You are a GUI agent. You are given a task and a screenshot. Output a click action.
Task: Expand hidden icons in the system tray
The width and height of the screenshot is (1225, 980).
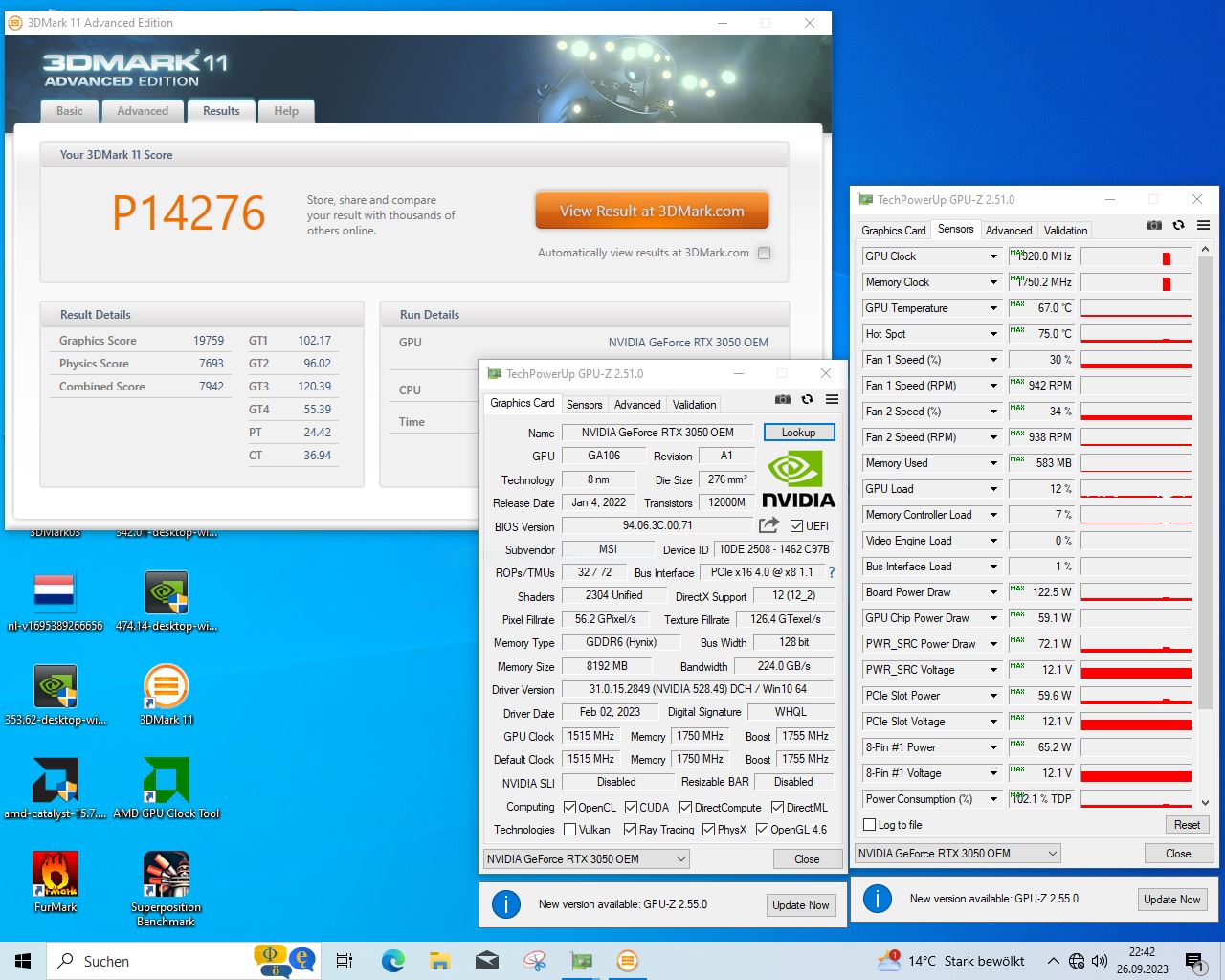pyautogui.click(x=1052, y=961)
